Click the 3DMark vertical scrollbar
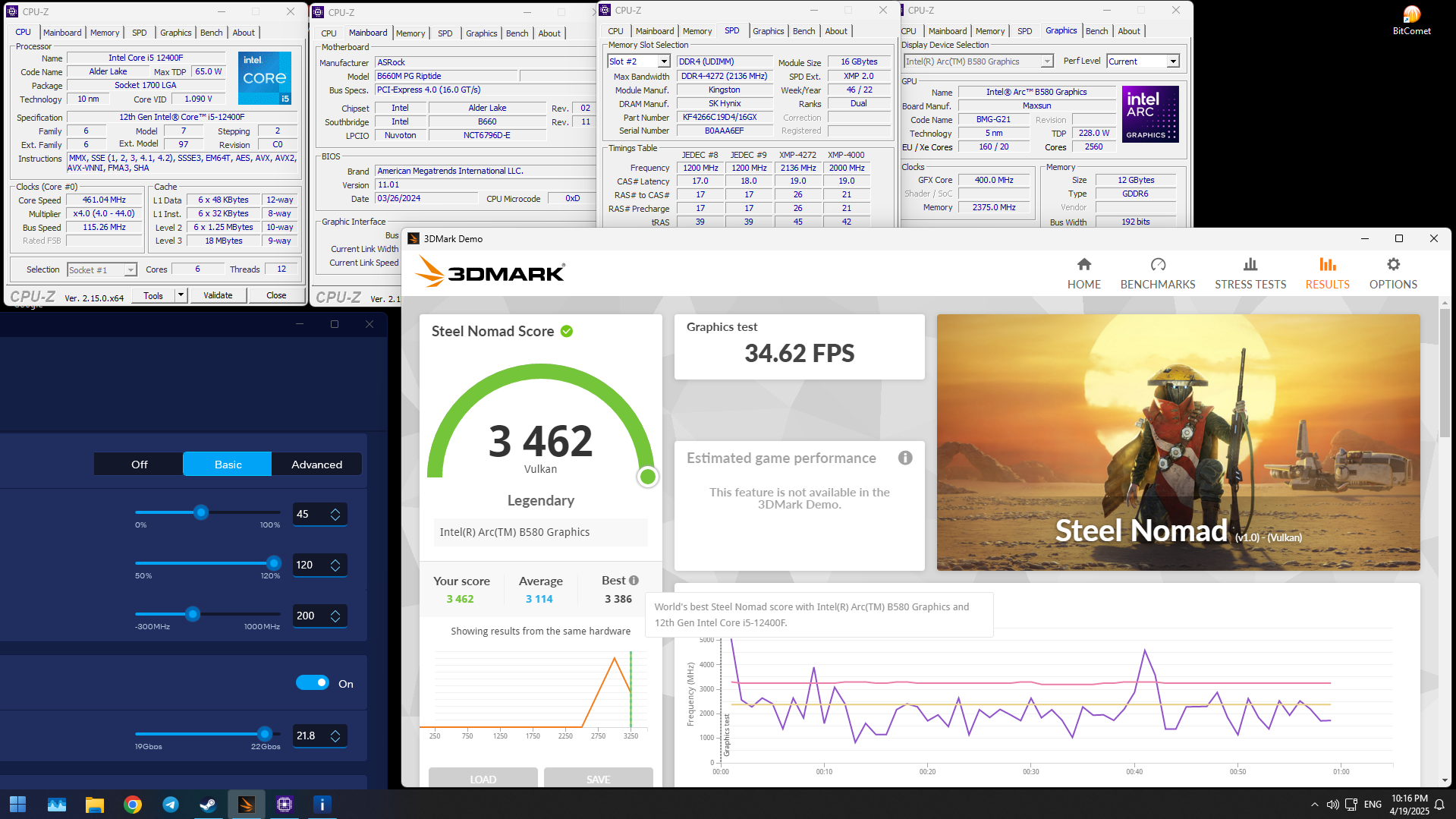1456x819 pixels. click(x=1444, y=372)
